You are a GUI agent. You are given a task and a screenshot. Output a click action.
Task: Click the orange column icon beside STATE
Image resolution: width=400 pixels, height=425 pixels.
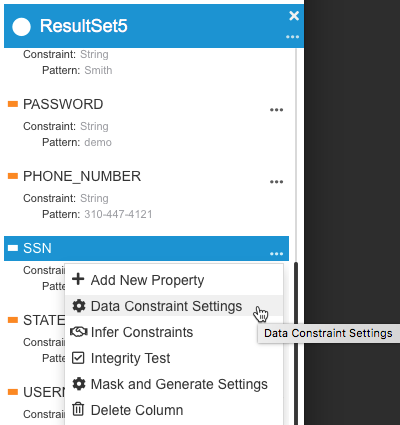13,320
